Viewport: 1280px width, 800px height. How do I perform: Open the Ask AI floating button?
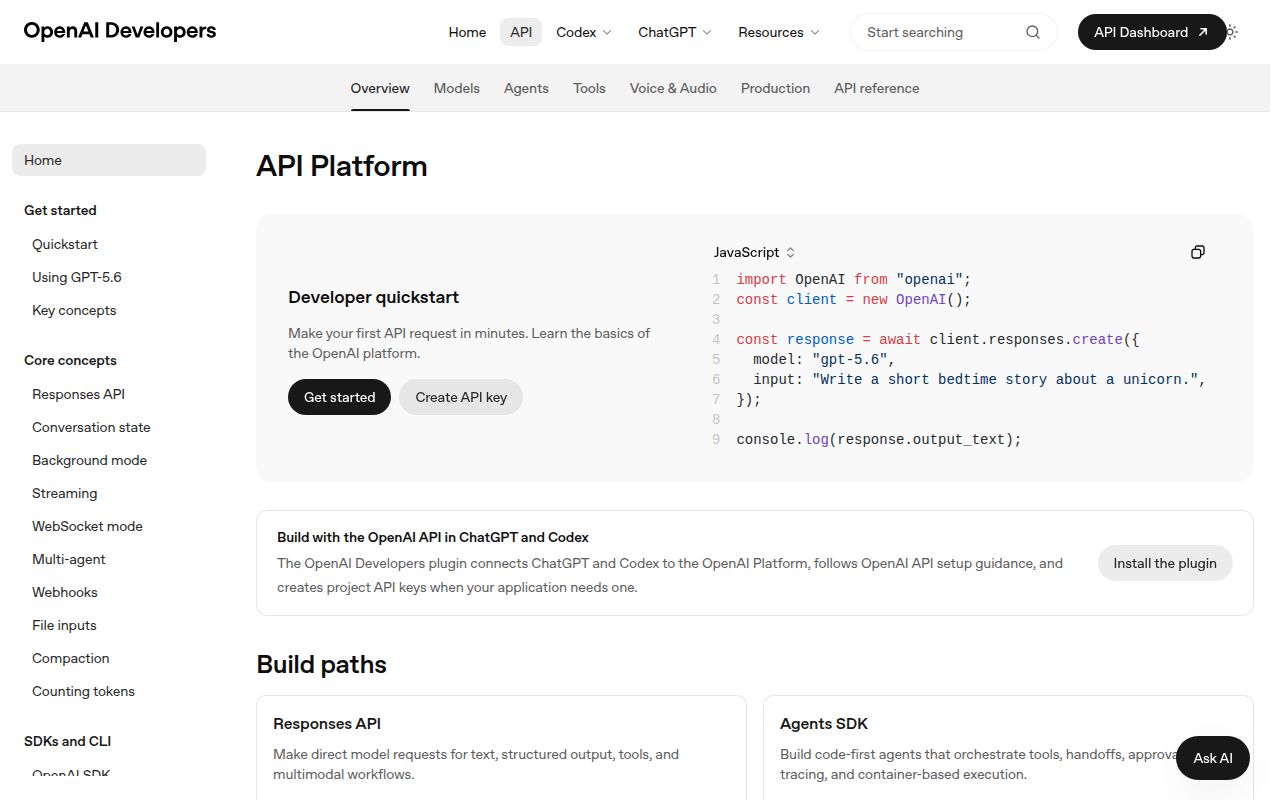[x=1213, y=758]
